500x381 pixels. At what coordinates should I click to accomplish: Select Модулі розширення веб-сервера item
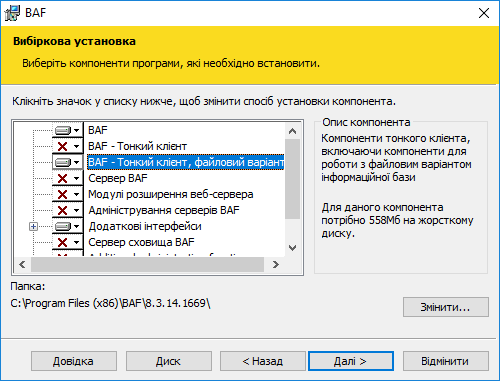pos(171,194)
